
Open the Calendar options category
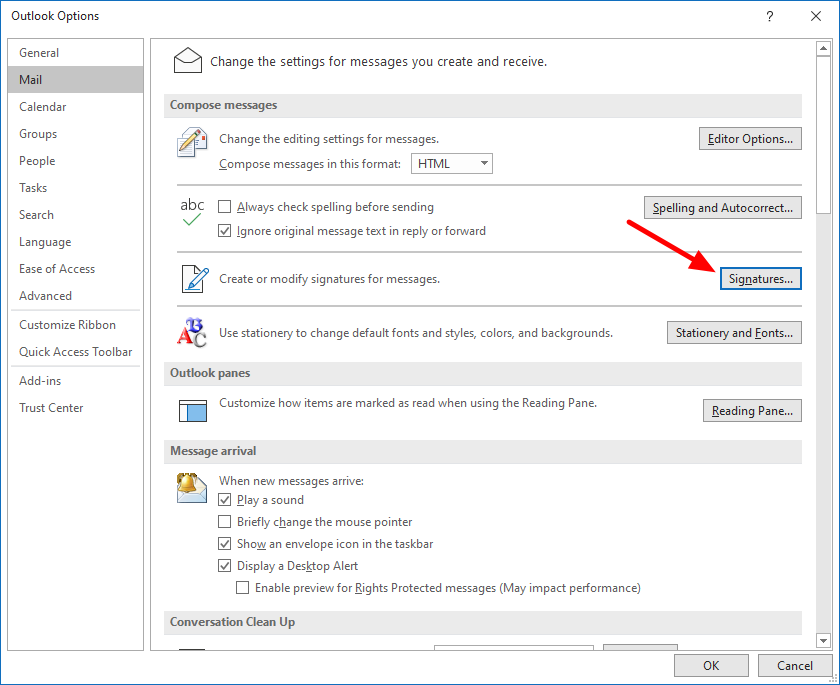point(76,107)
